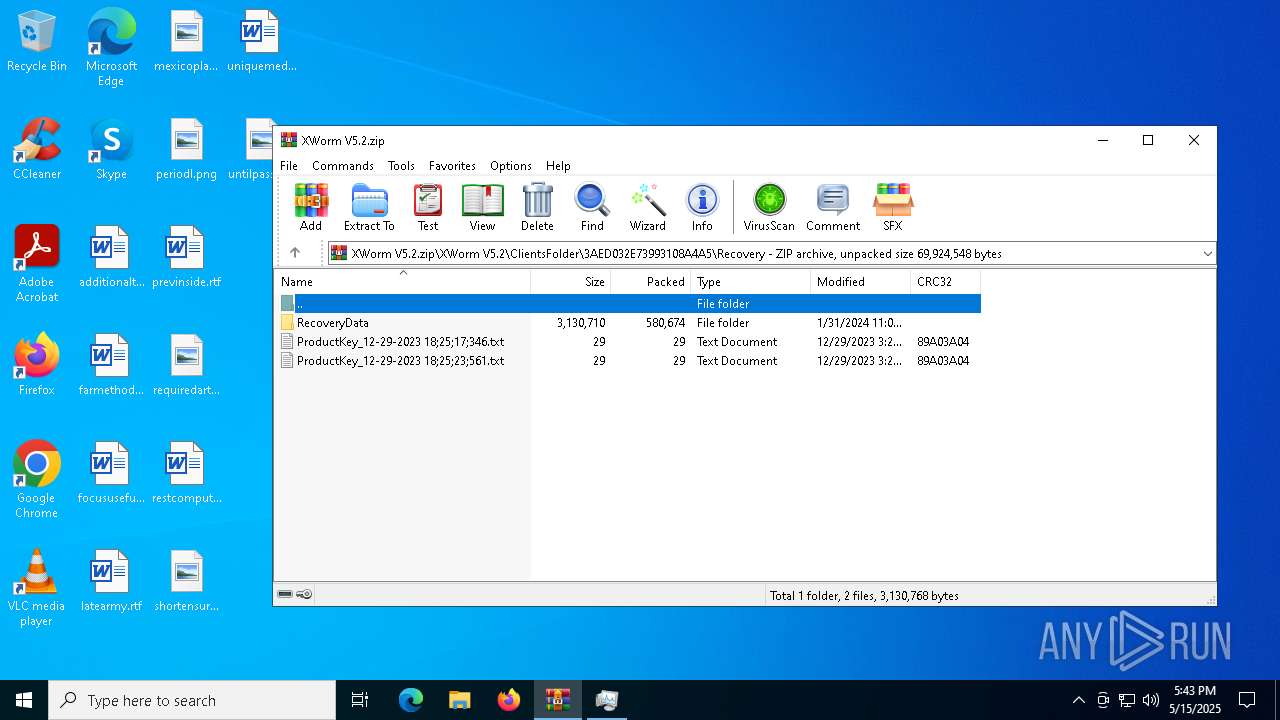Click the taskbar search box
This screenshot has width=1280, height=720.
(x=192, y=700)
